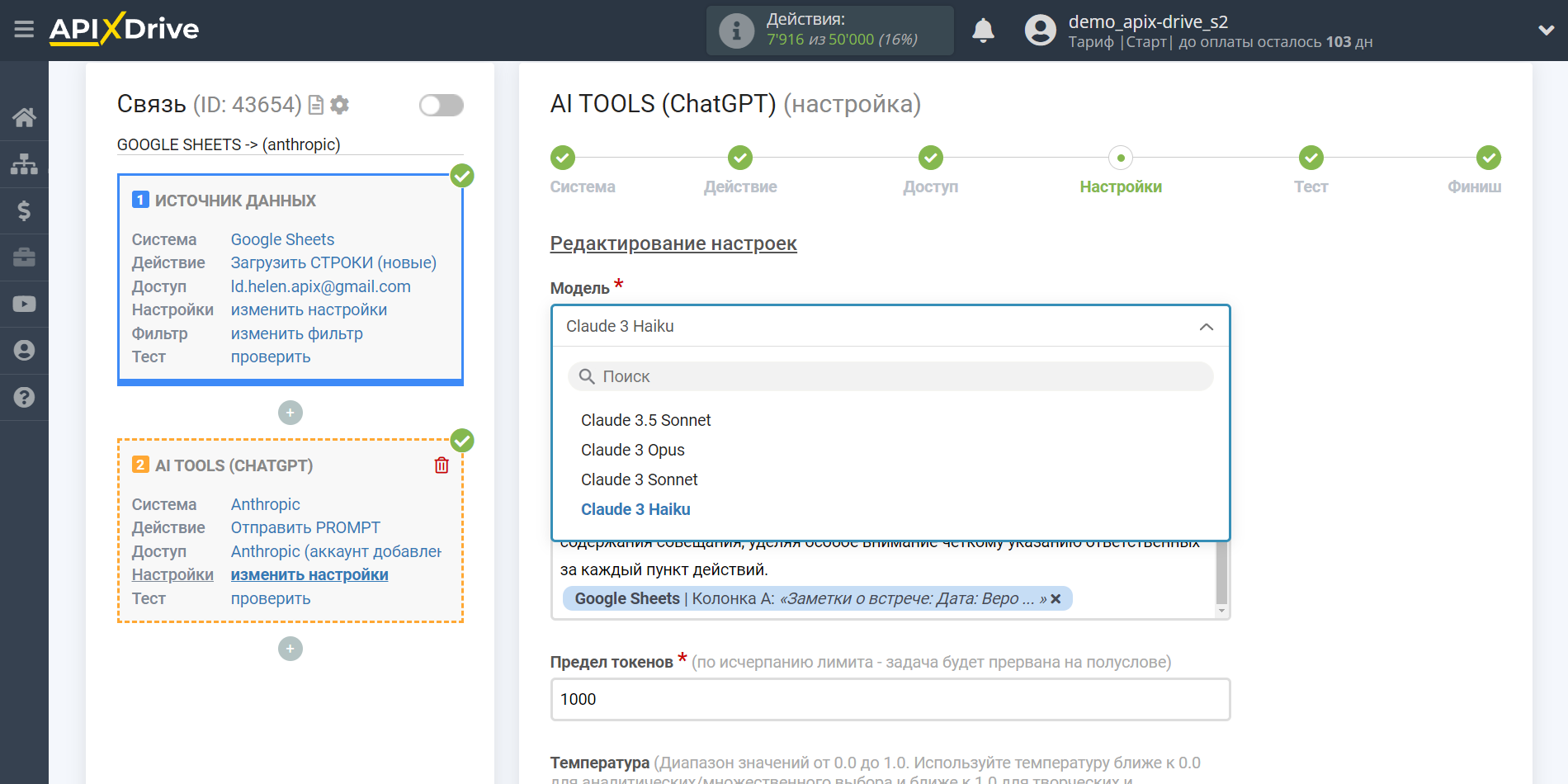The width and height of the screenshot is (1568, 784).
Task: Open the Anthropic system link
Action: click(x=265, y=504)
